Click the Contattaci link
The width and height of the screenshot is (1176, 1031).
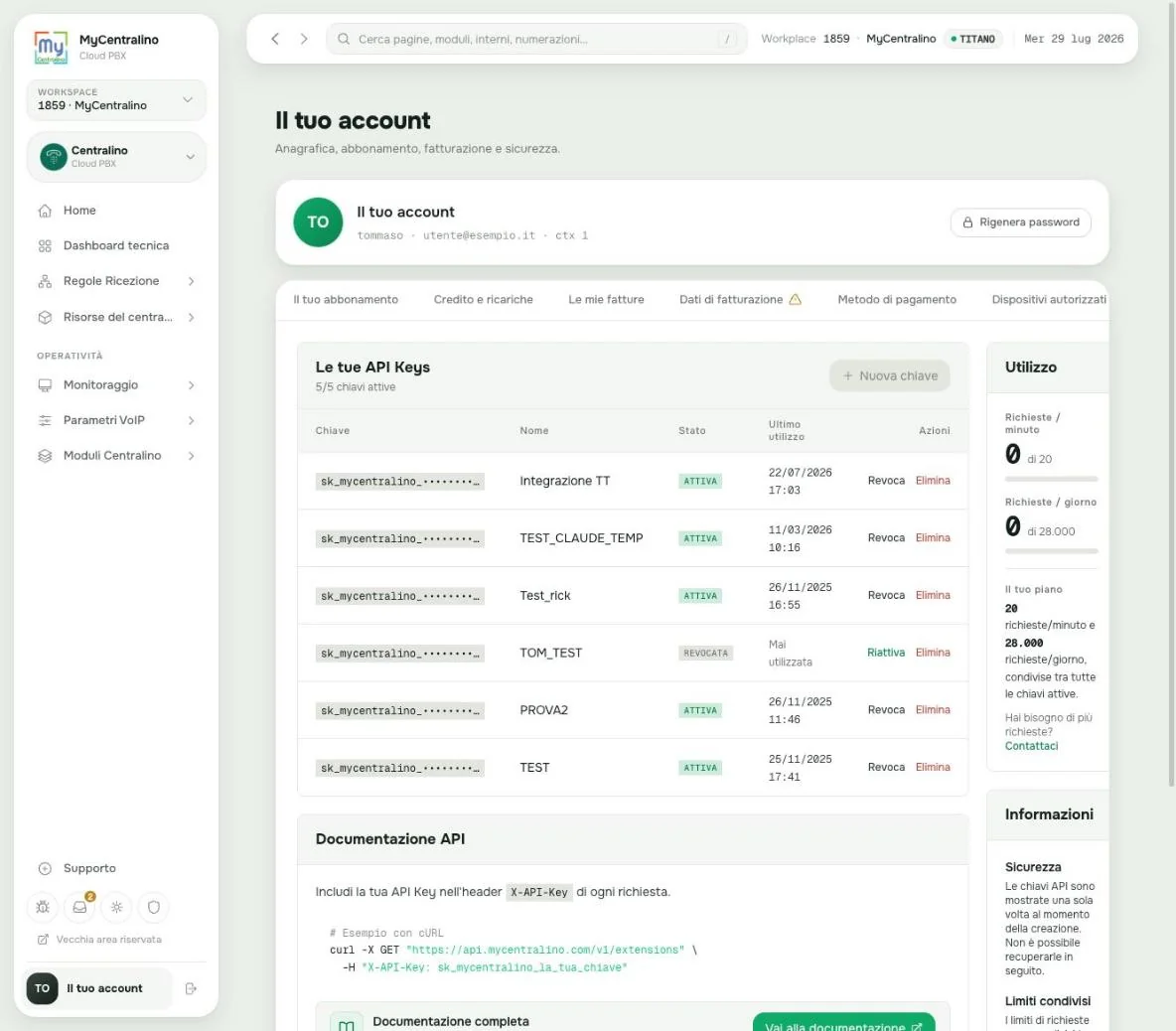tap(1031, 746)
